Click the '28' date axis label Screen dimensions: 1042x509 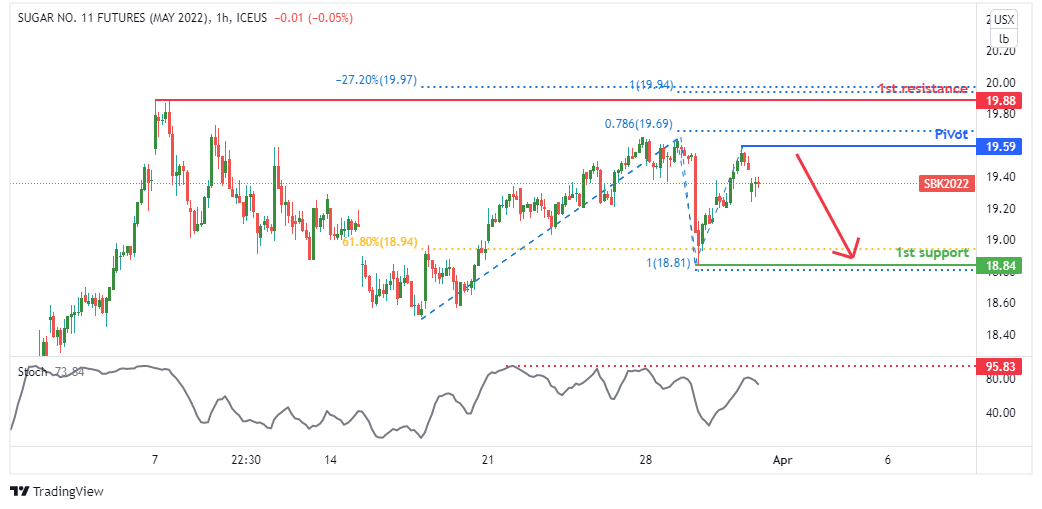tap(647, 460)
